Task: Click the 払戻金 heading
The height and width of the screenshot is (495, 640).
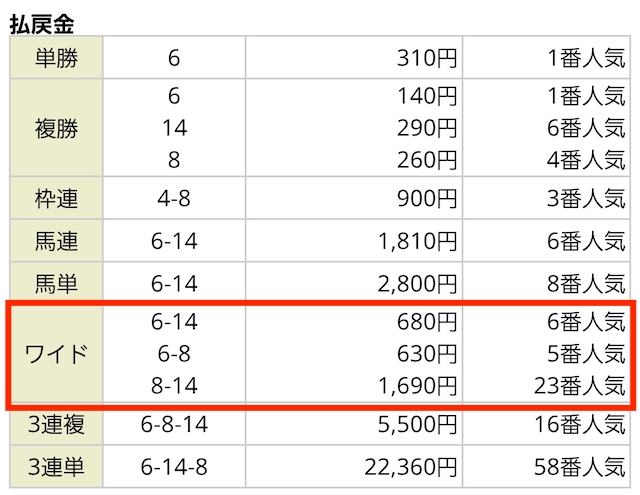Action: pyautogui.click(x=42, y=24)
